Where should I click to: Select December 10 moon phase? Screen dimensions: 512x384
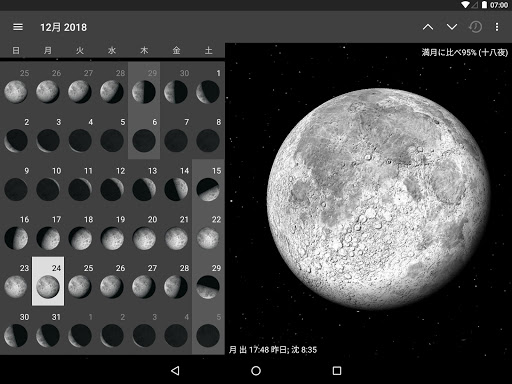tap(48, 184)
